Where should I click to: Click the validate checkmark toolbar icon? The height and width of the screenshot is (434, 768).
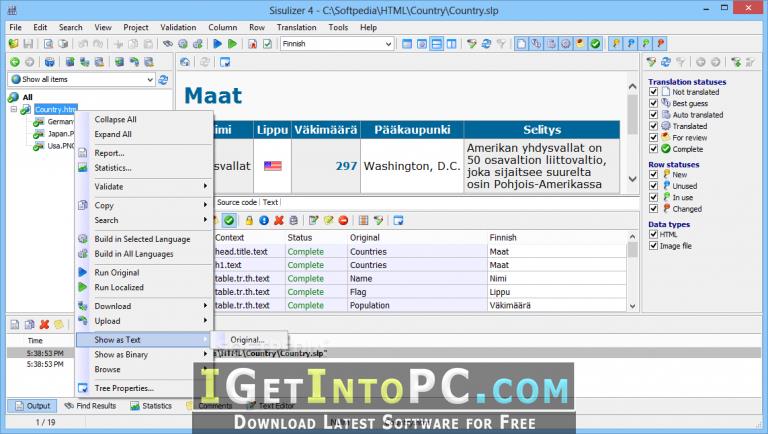point(267,44)
